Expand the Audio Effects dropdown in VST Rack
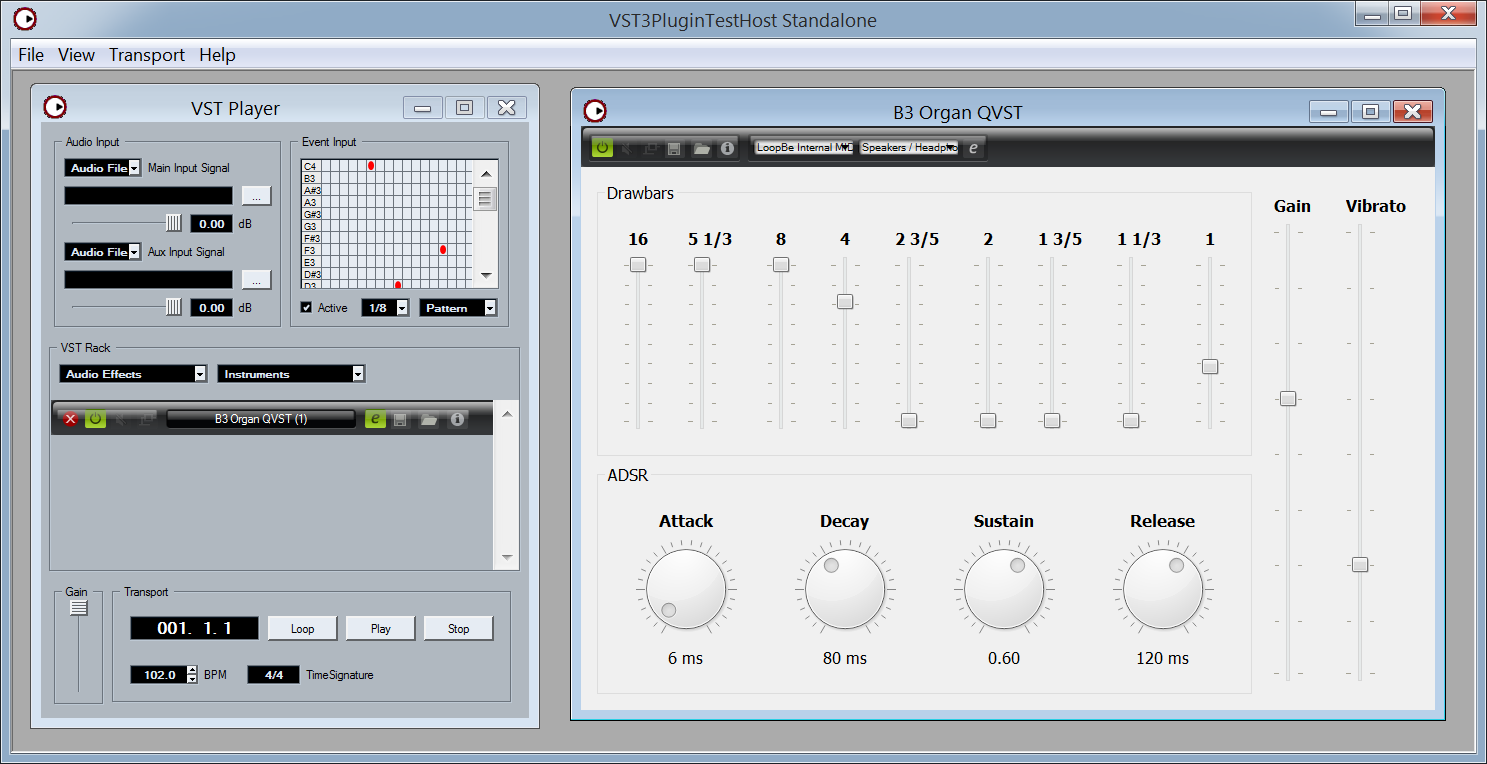 (x=133, y=374)
